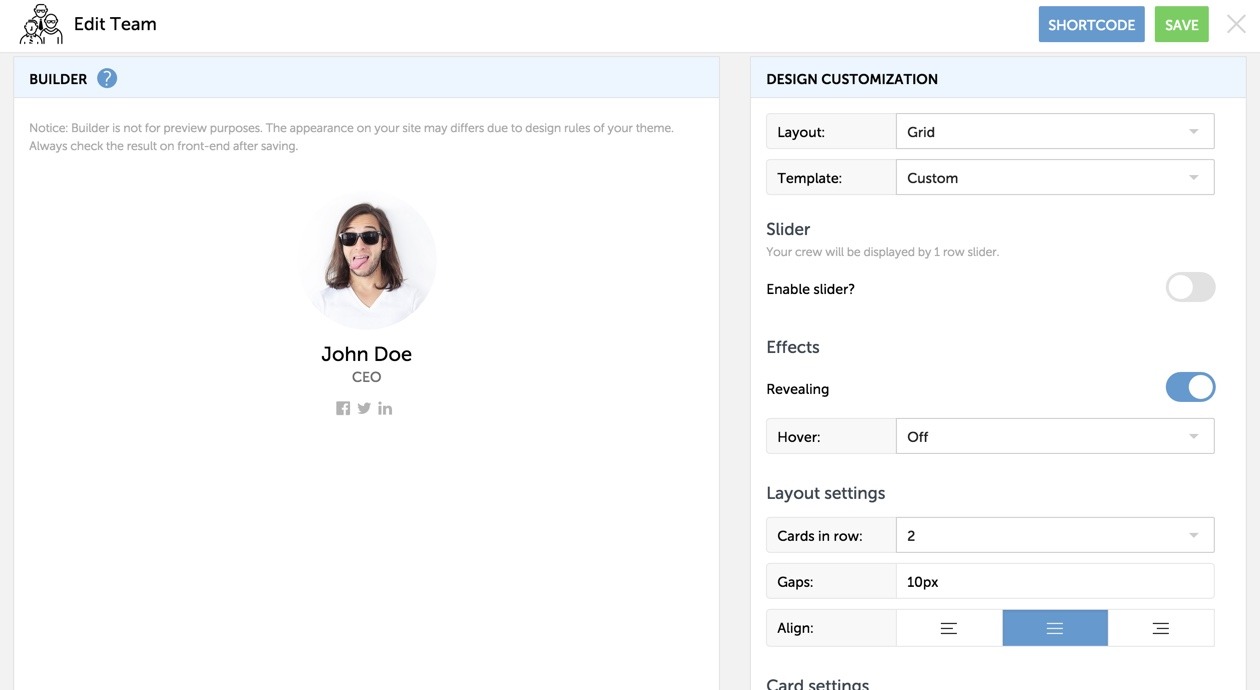The width and height of the screenshot is (1260, 690).
Task: Select the center align icon
Action: coord(1055,628)
